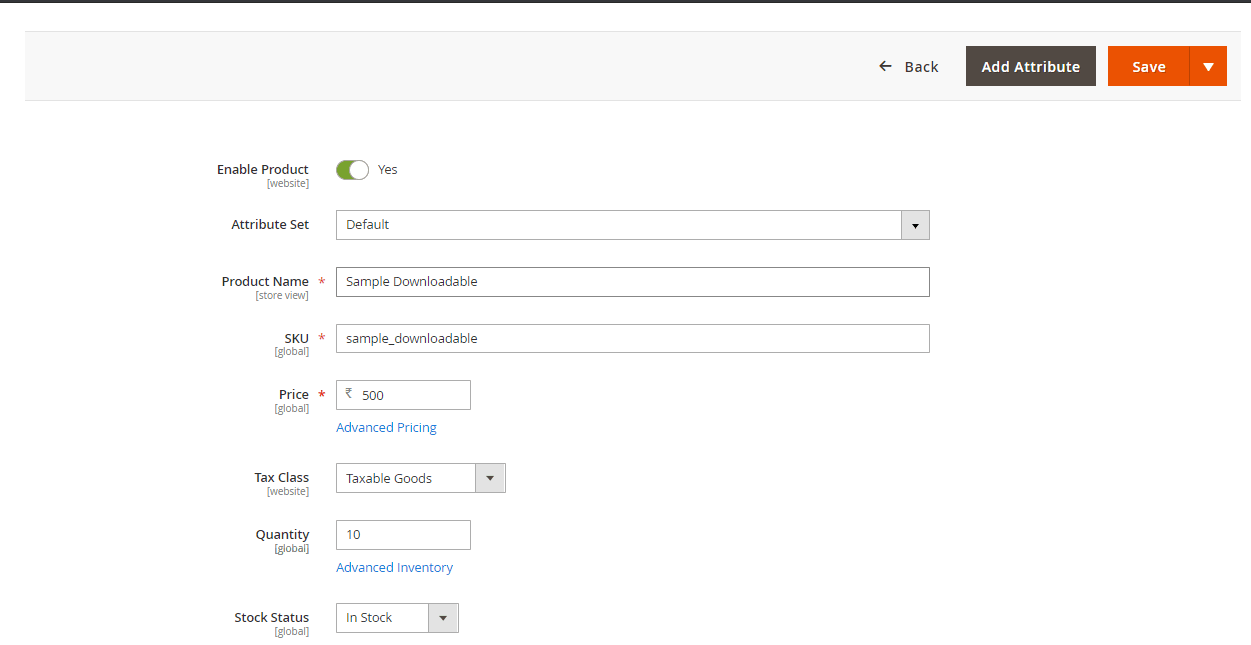
Task: Click the SKU label
Action: pyautogui.click(x=297, y=338)
